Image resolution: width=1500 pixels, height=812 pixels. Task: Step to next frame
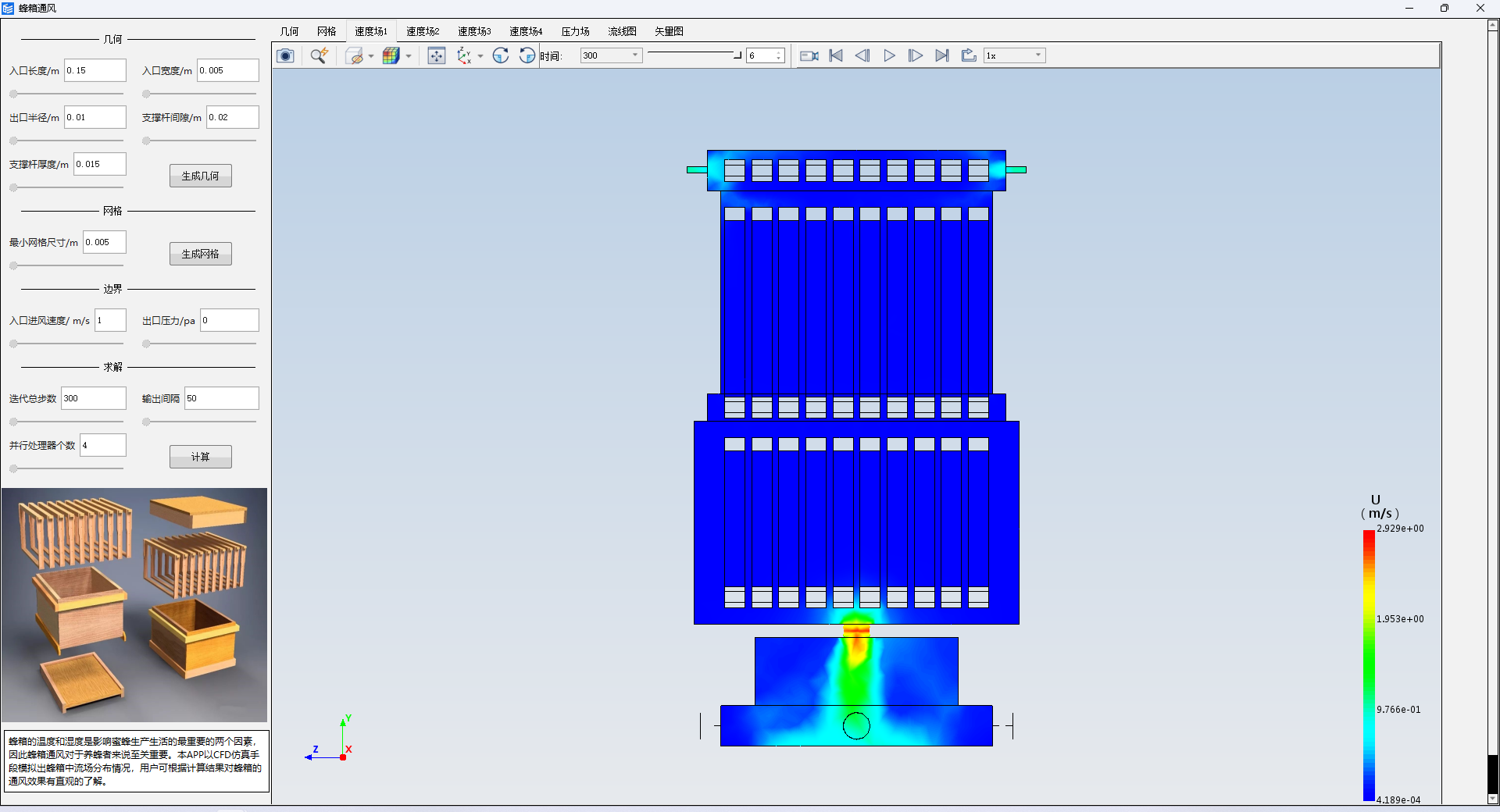point(916,55)
